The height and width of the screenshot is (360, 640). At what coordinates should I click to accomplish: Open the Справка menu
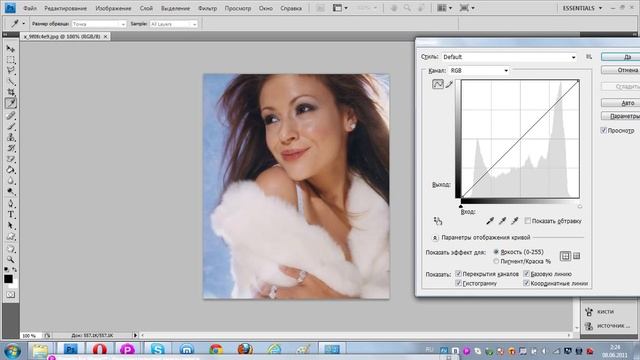tap(291, 8)
